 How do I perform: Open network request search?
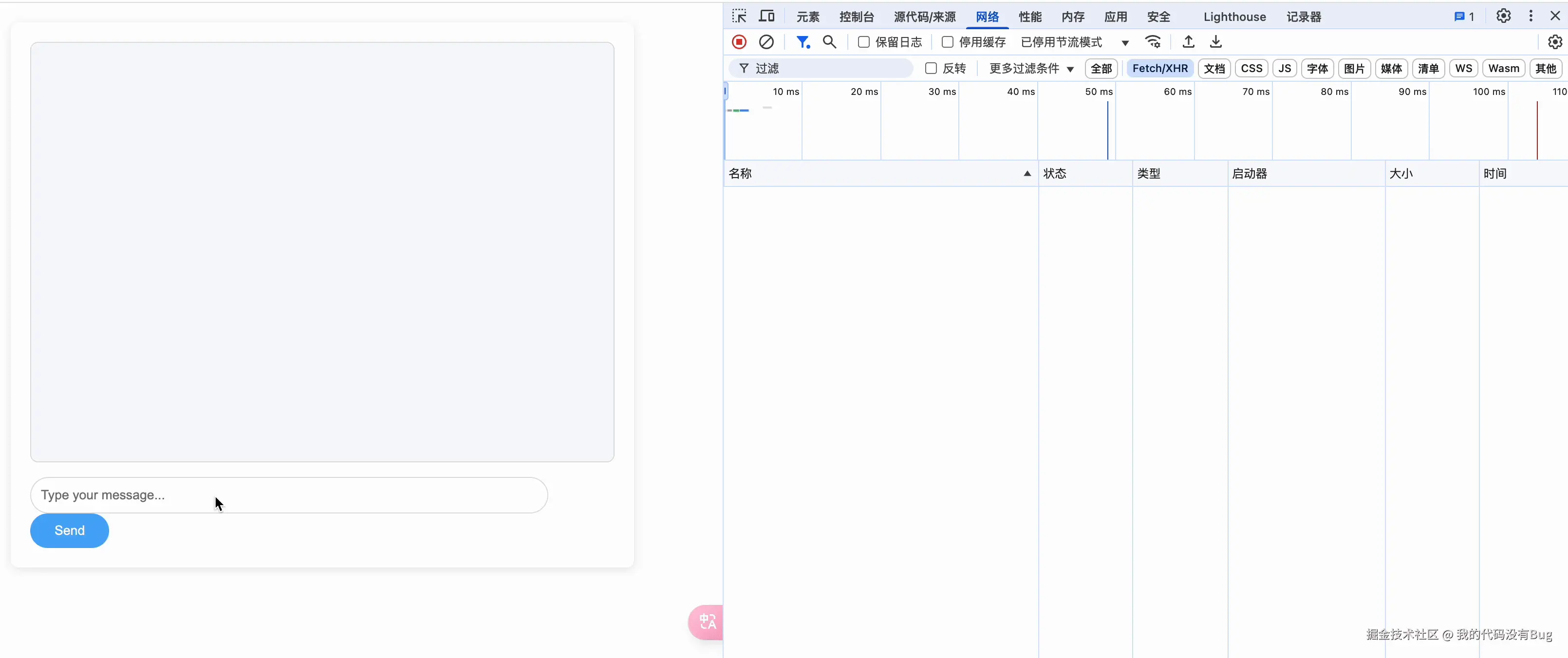tap(829, 41)
